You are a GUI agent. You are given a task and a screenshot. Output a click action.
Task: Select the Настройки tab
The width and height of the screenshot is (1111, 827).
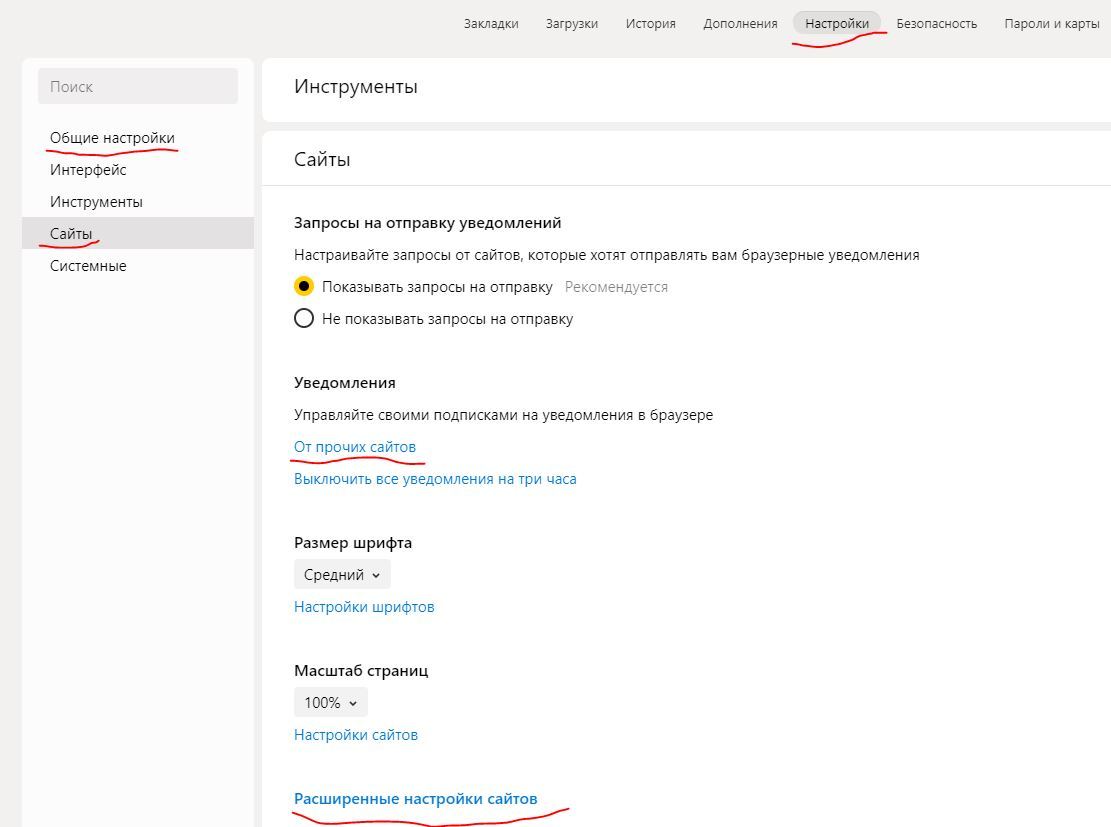[x=837, y=24]
